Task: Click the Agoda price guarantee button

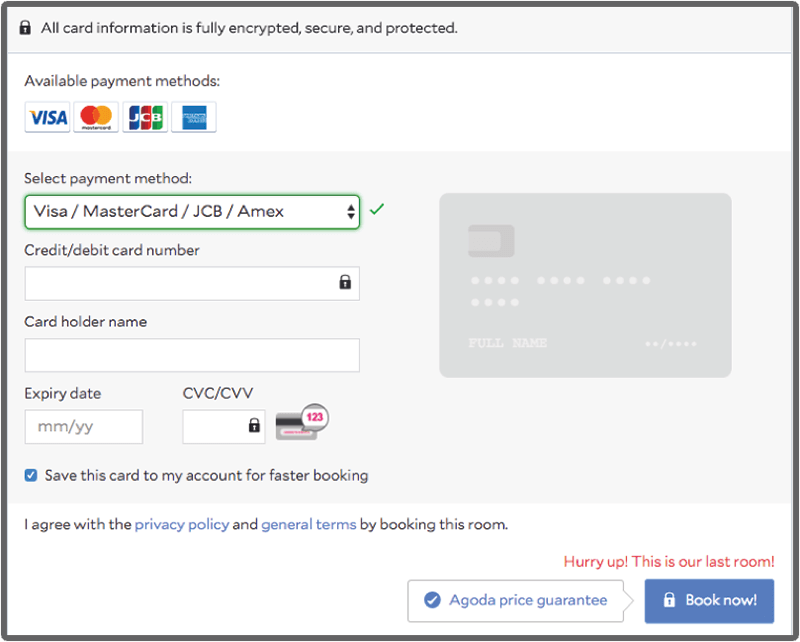Action: point(515,600)
